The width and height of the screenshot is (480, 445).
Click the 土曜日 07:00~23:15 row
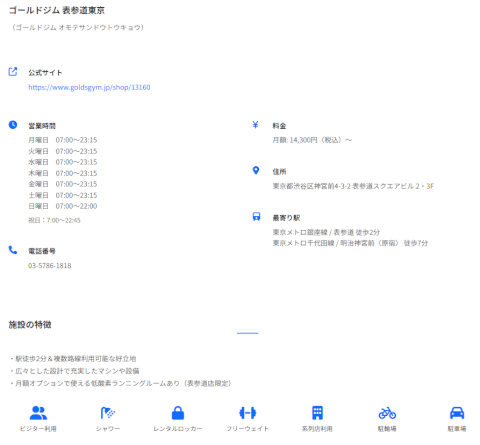point(63,195)
